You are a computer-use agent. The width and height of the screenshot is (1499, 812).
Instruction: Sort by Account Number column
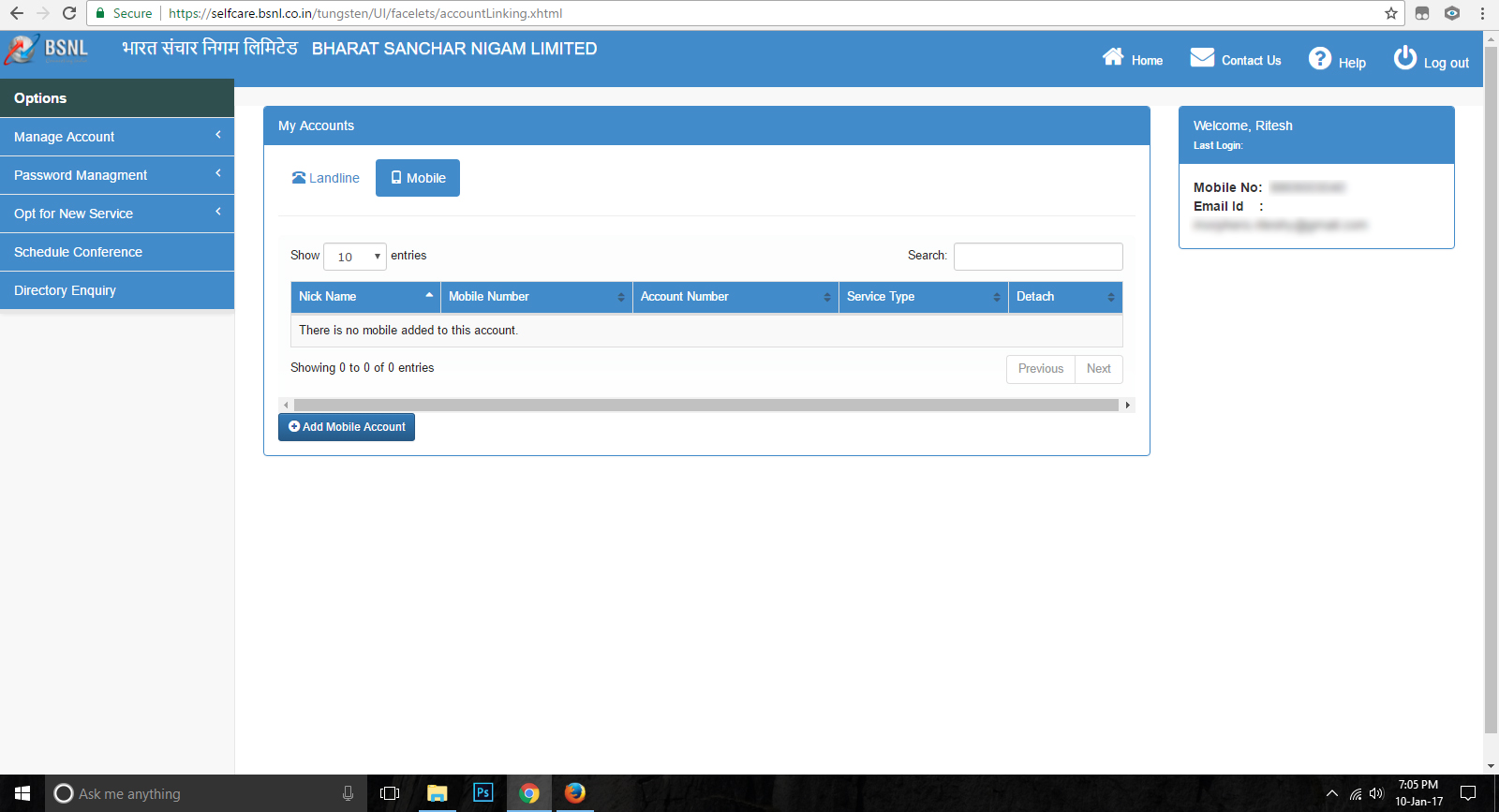click(735, 297)
